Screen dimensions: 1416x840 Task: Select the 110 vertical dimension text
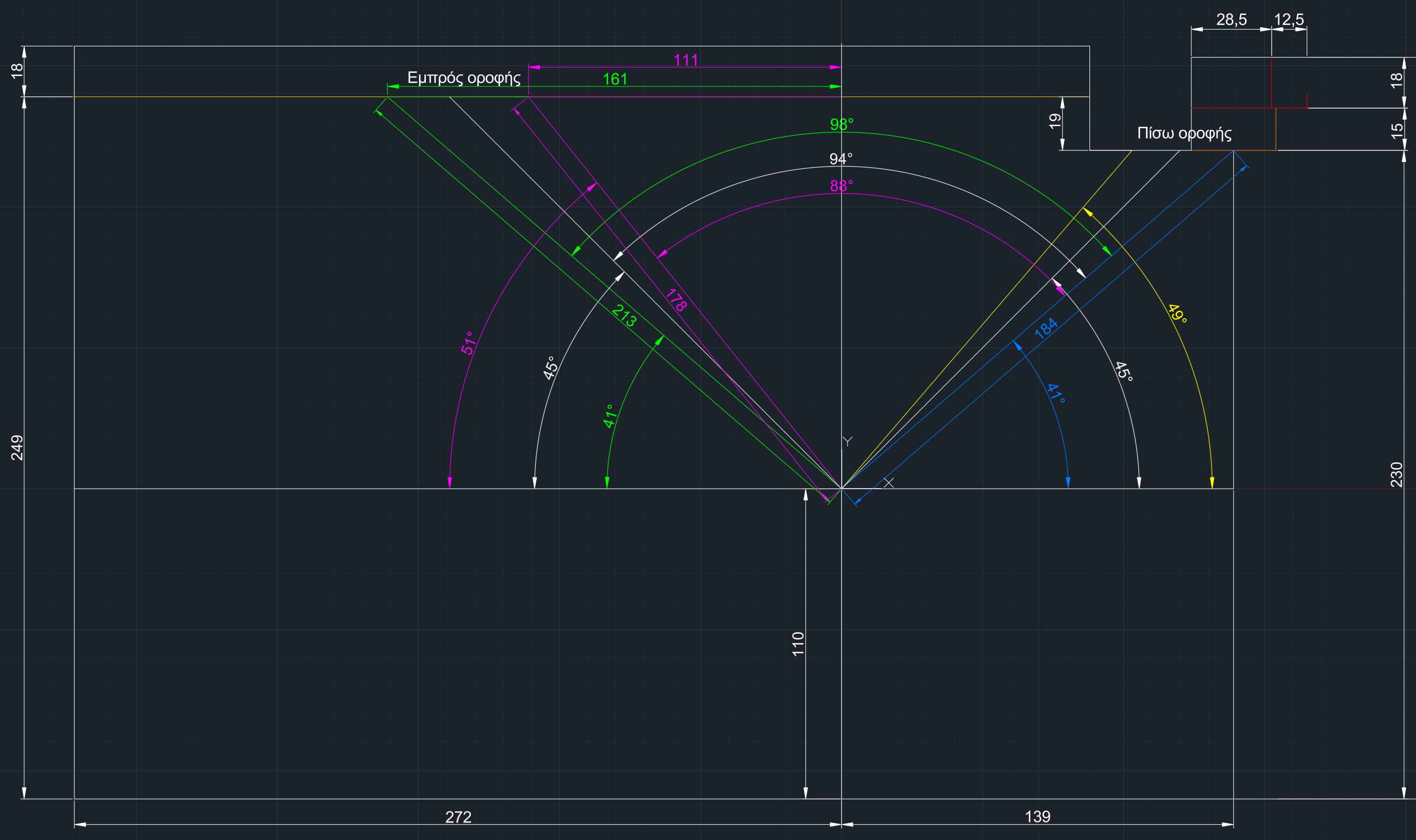point(798,644)
